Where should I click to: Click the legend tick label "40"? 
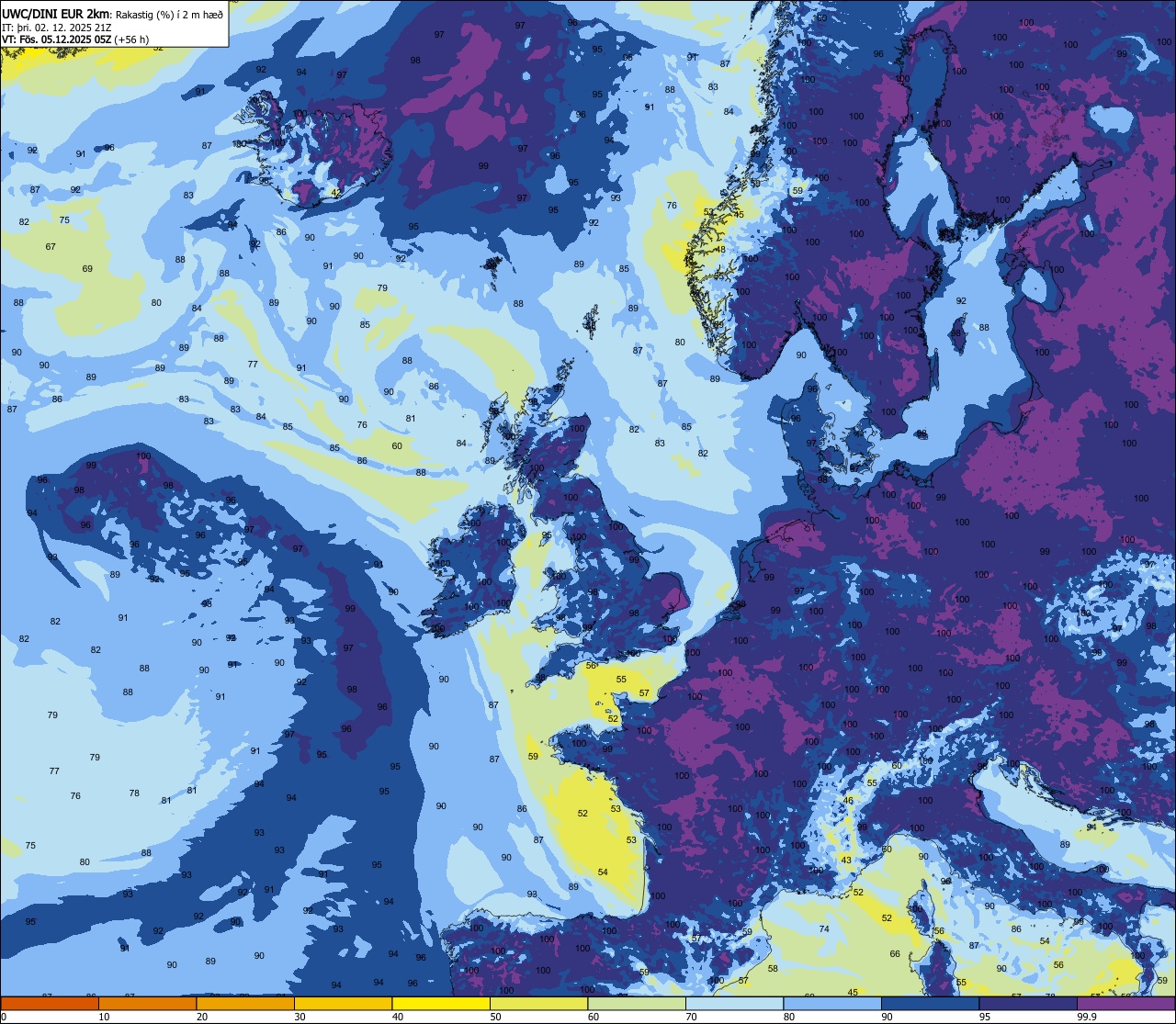(x=398, y=1017)
